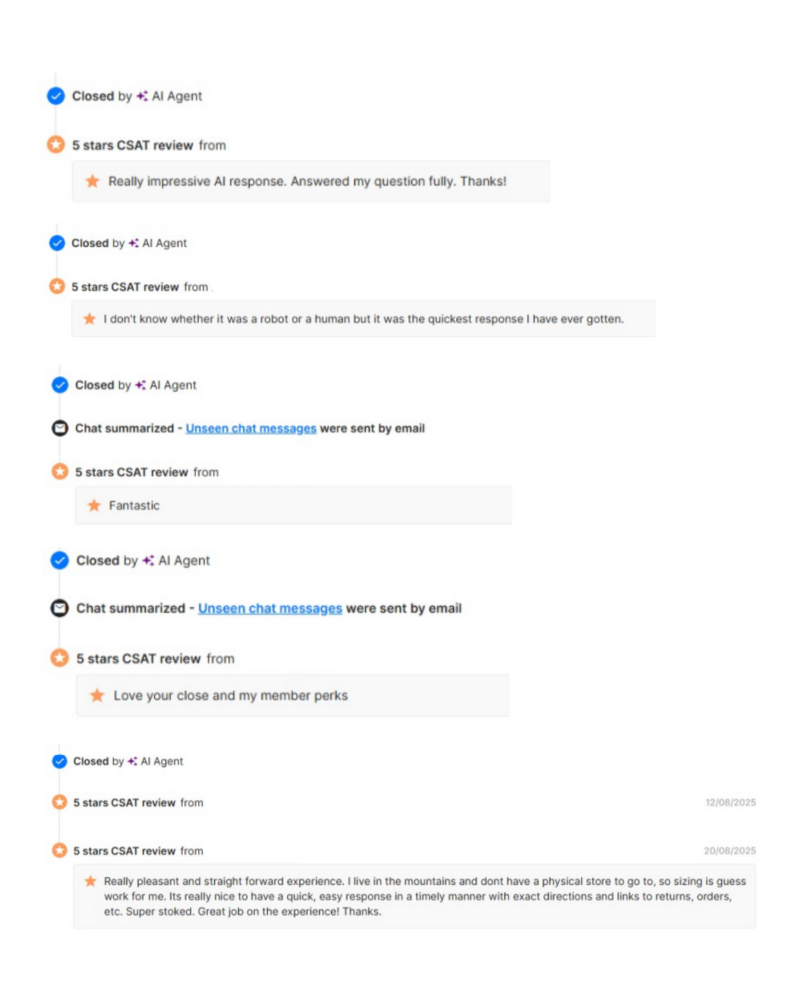Click the mail icon above the "Fantastic" review
The height and width of the screenshot is (1000, 800).
(59, 428)
